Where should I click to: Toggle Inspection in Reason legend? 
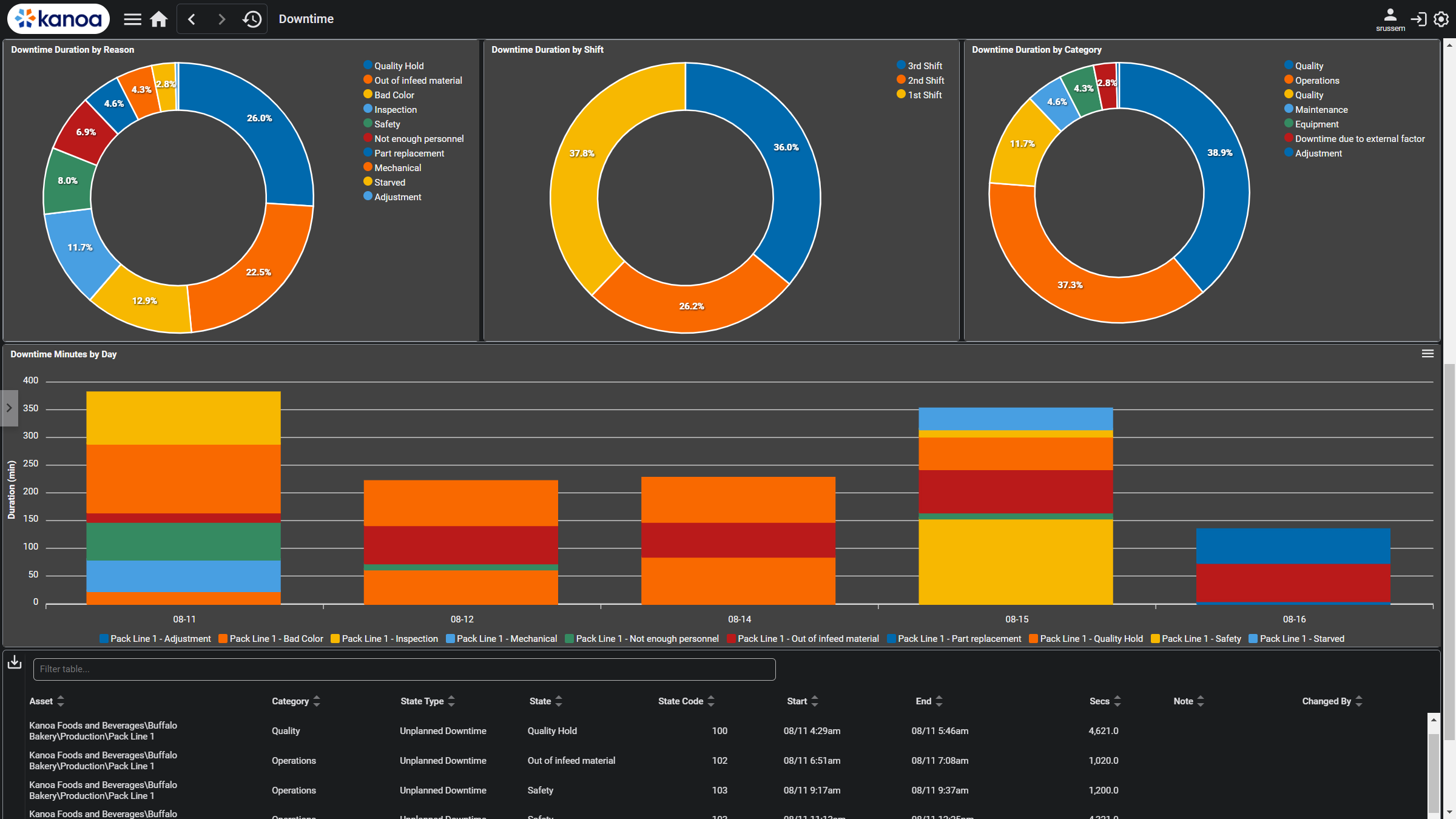[390, 109]
